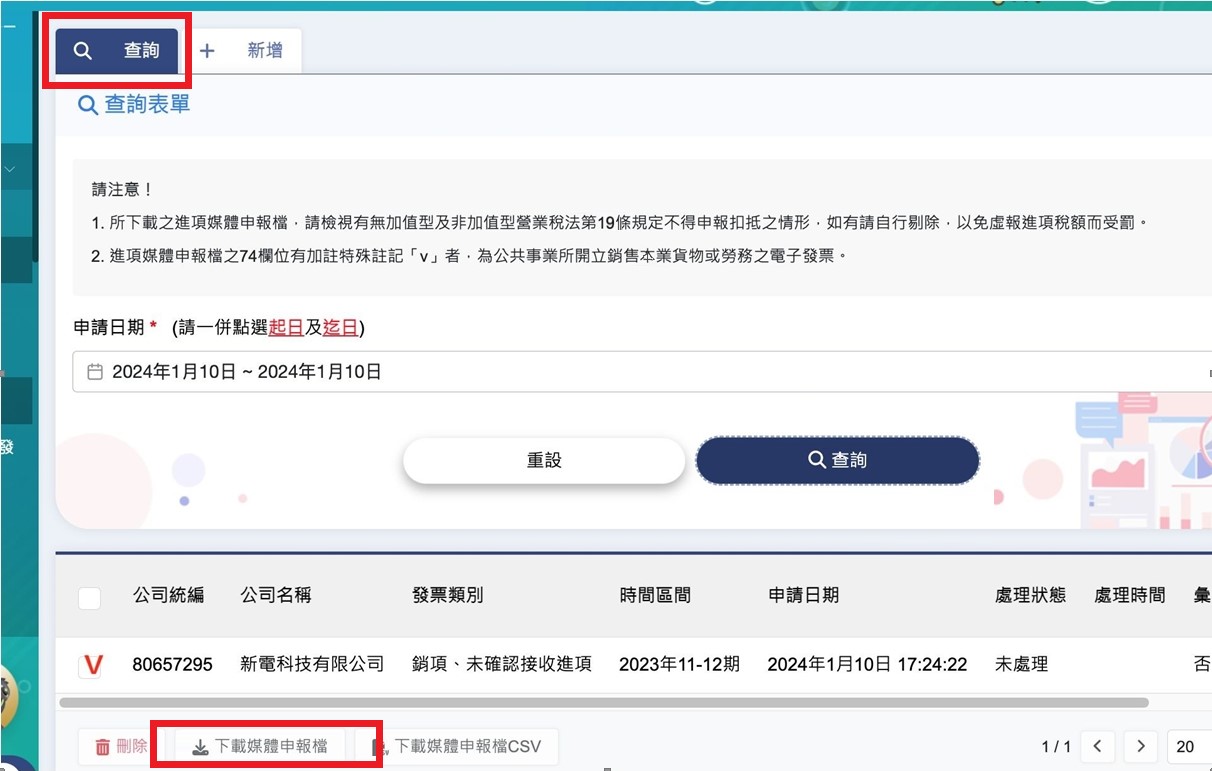Go to next page with right chevron
The height and width of the screenshot is (771, 1212).
(x=1140, y=746)
